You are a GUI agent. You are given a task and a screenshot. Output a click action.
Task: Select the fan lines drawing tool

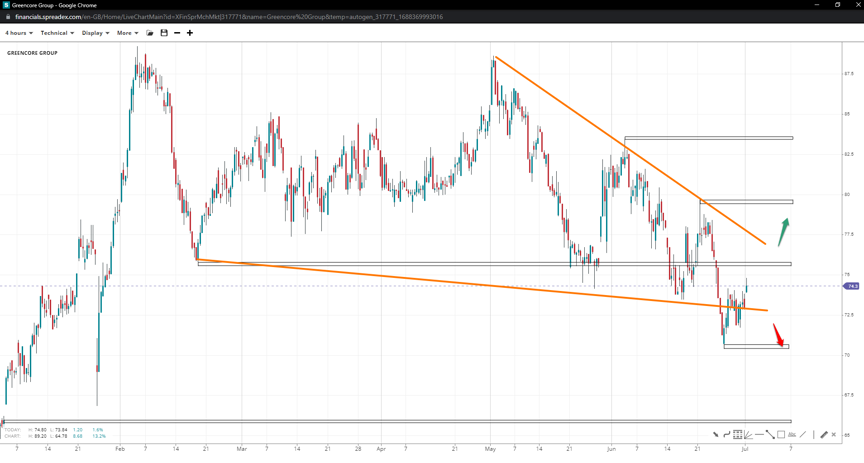[x=748, y=435]
